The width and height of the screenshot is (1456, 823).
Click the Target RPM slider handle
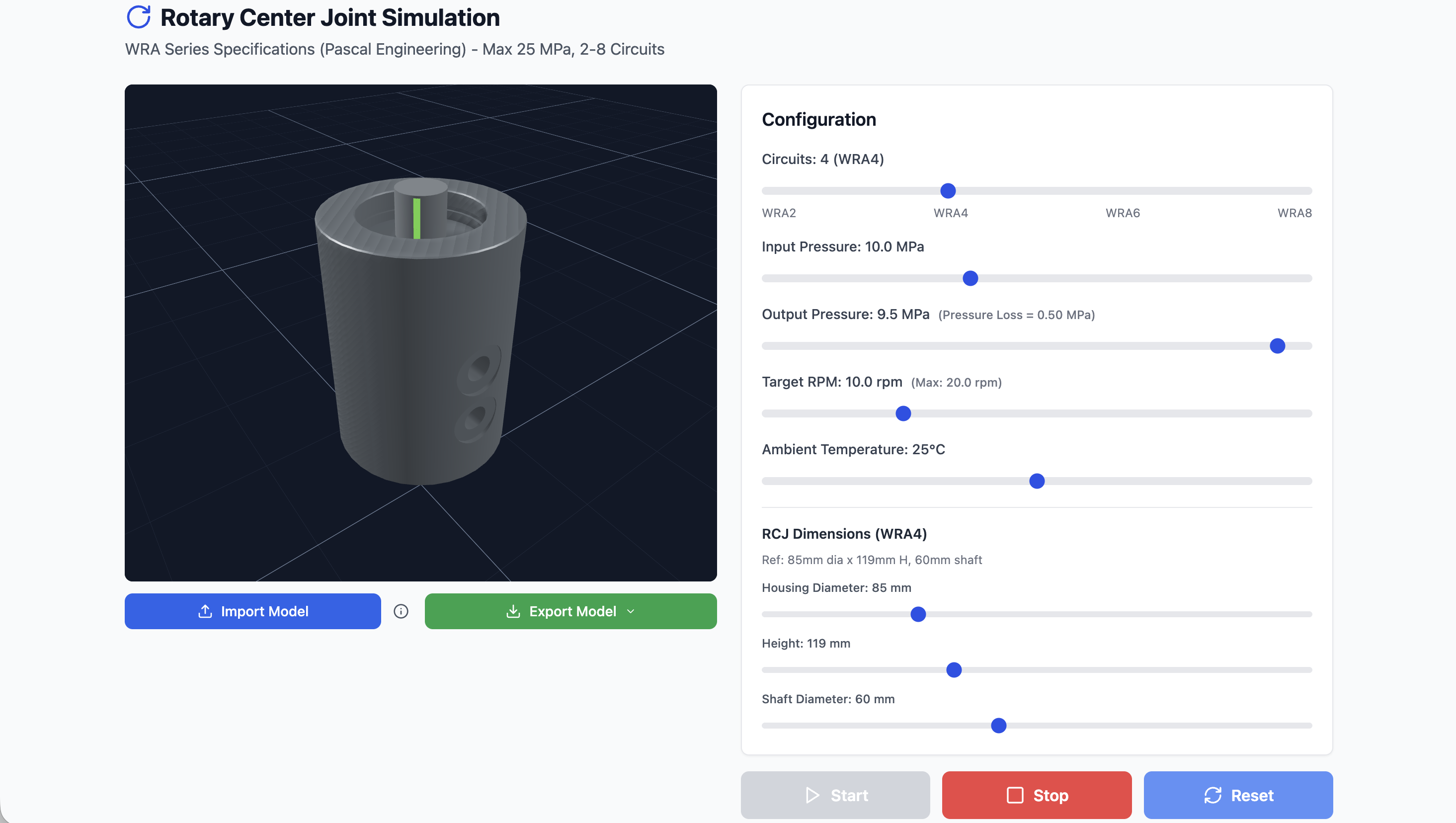point(903,414)
